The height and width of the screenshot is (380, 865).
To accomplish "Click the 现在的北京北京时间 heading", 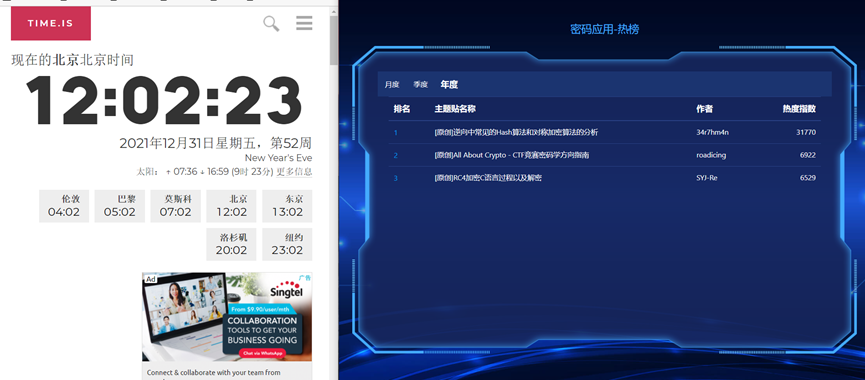I will (x=72, y=60).
